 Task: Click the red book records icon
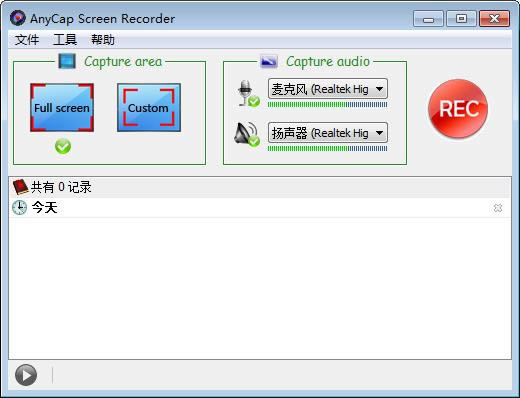(20, 187)
